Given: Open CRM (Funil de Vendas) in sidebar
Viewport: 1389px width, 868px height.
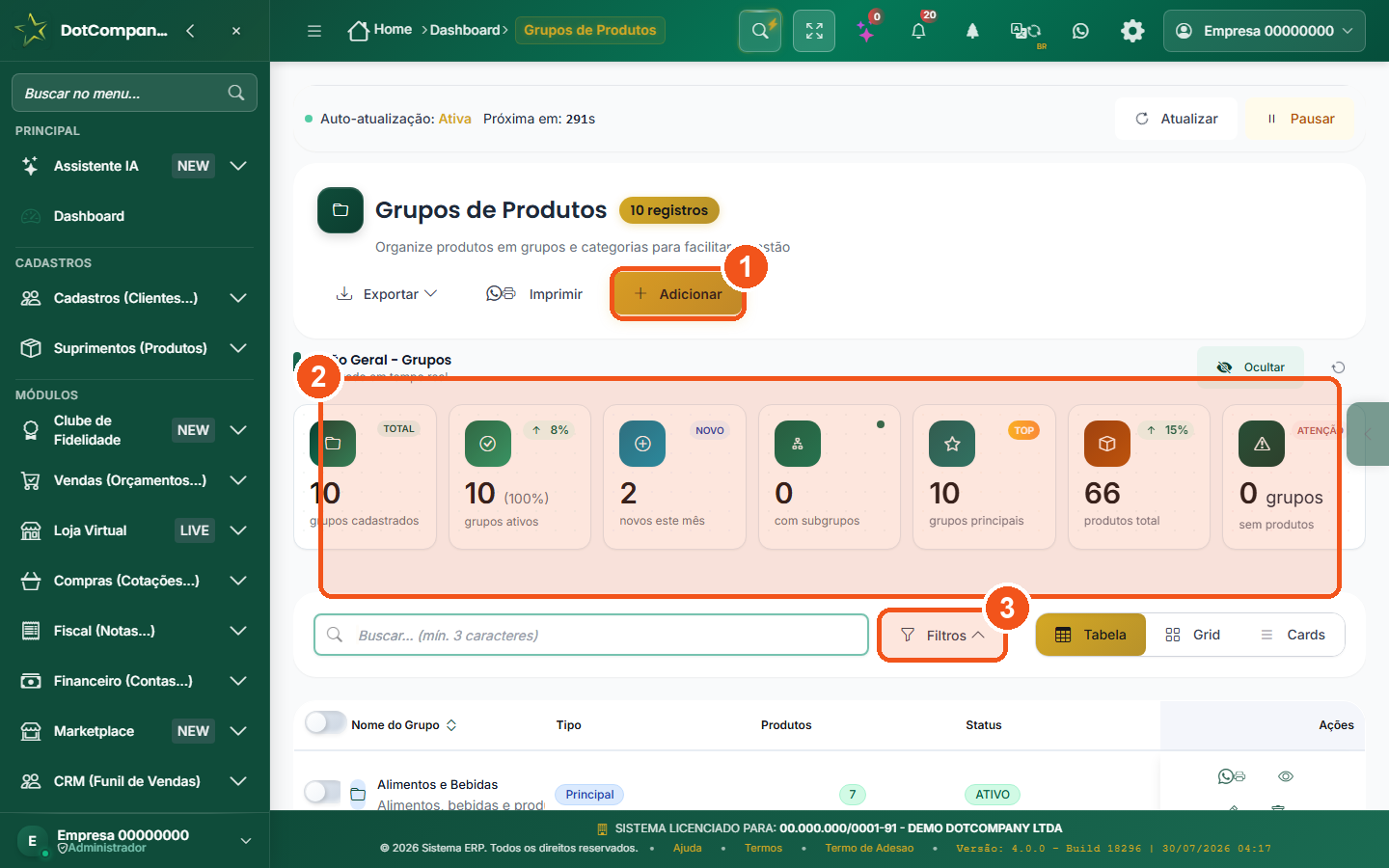Looking at the screenshot, I should coord(134,781).
